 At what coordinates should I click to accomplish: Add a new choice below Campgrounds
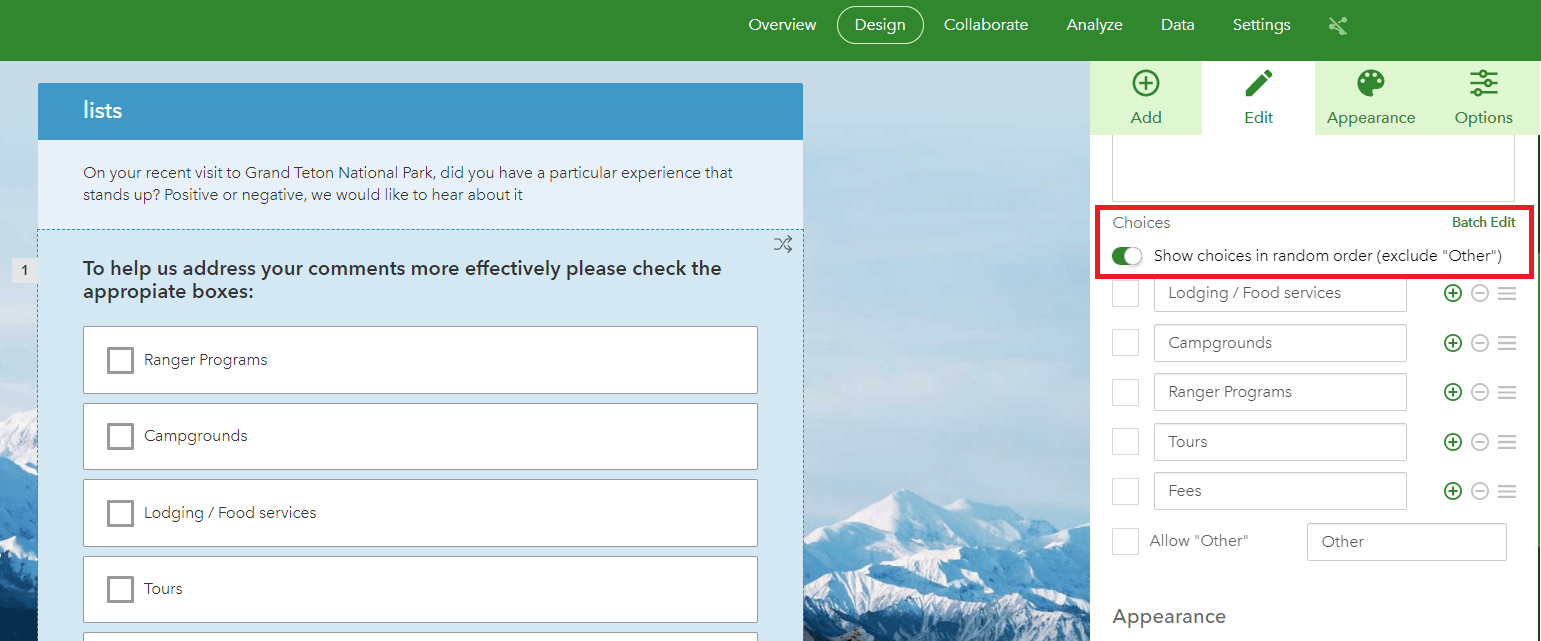[x=1452, y=342]
